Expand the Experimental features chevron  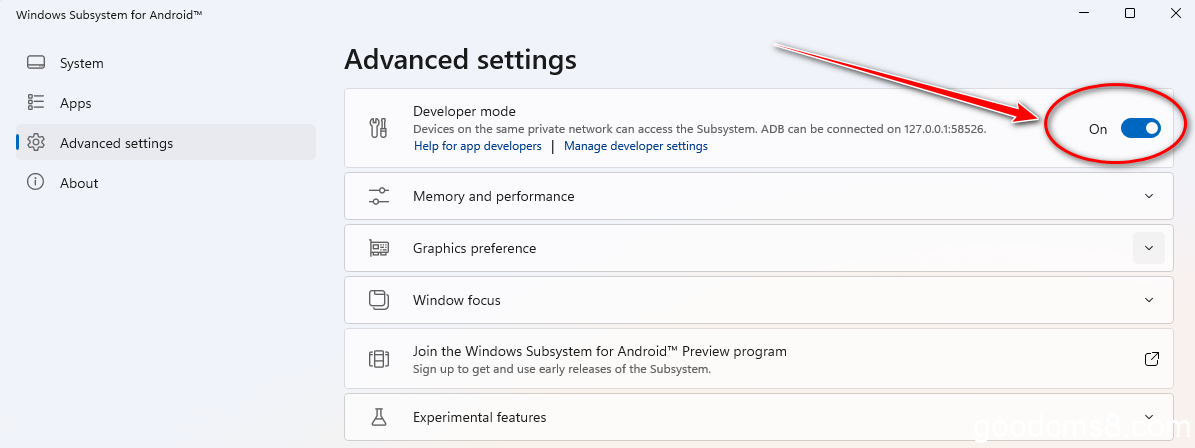click(x=1149, y=417)
